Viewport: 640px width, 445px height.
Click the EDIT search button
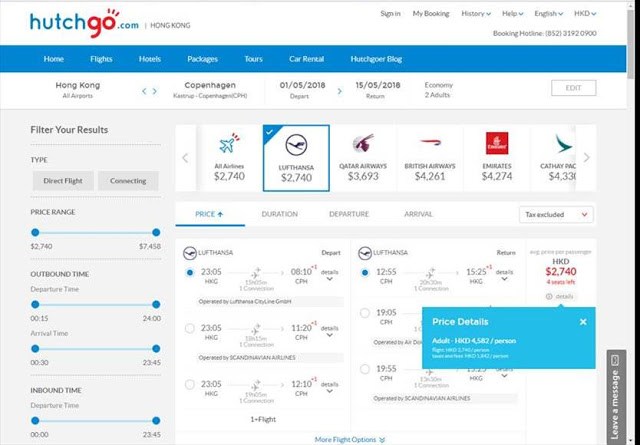point(573,88)
